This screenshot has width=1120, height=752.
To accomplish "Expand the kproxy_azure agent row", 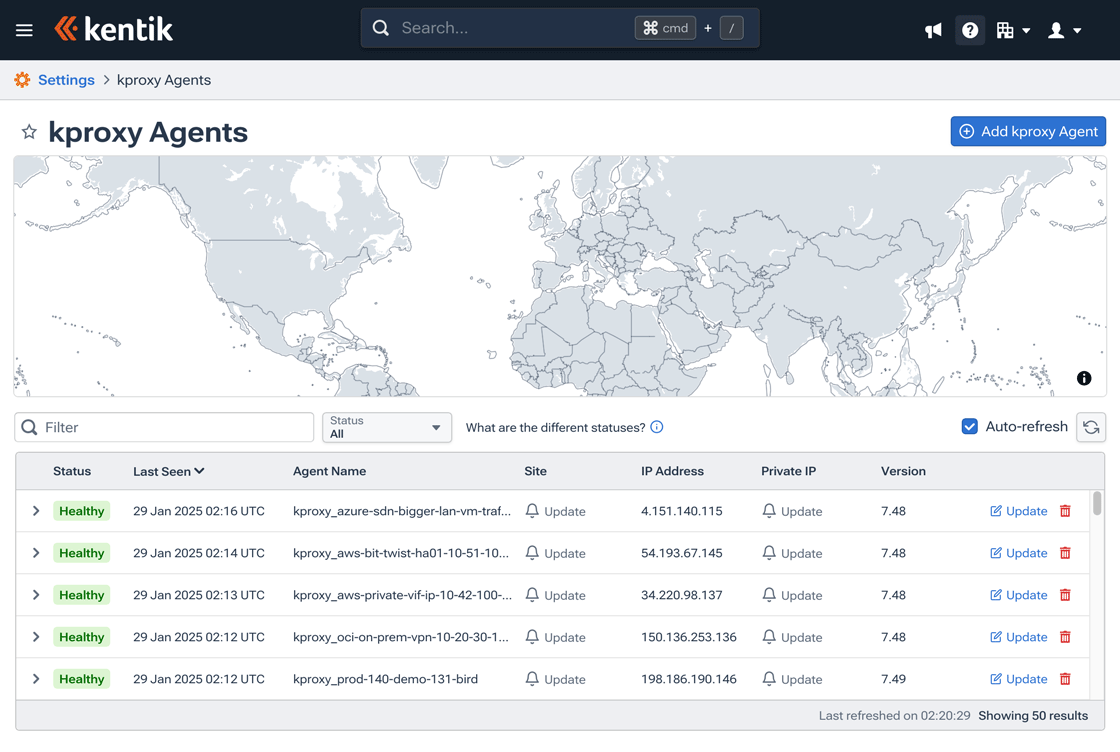I will pyautogui.click(x=36, y=510).
